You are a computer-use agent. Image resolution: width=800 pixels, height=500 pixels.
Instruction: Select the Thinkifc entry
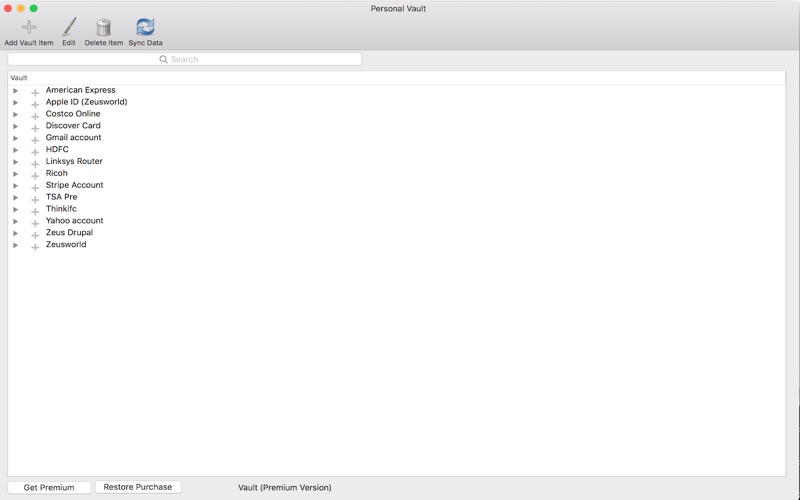point(61,209)
